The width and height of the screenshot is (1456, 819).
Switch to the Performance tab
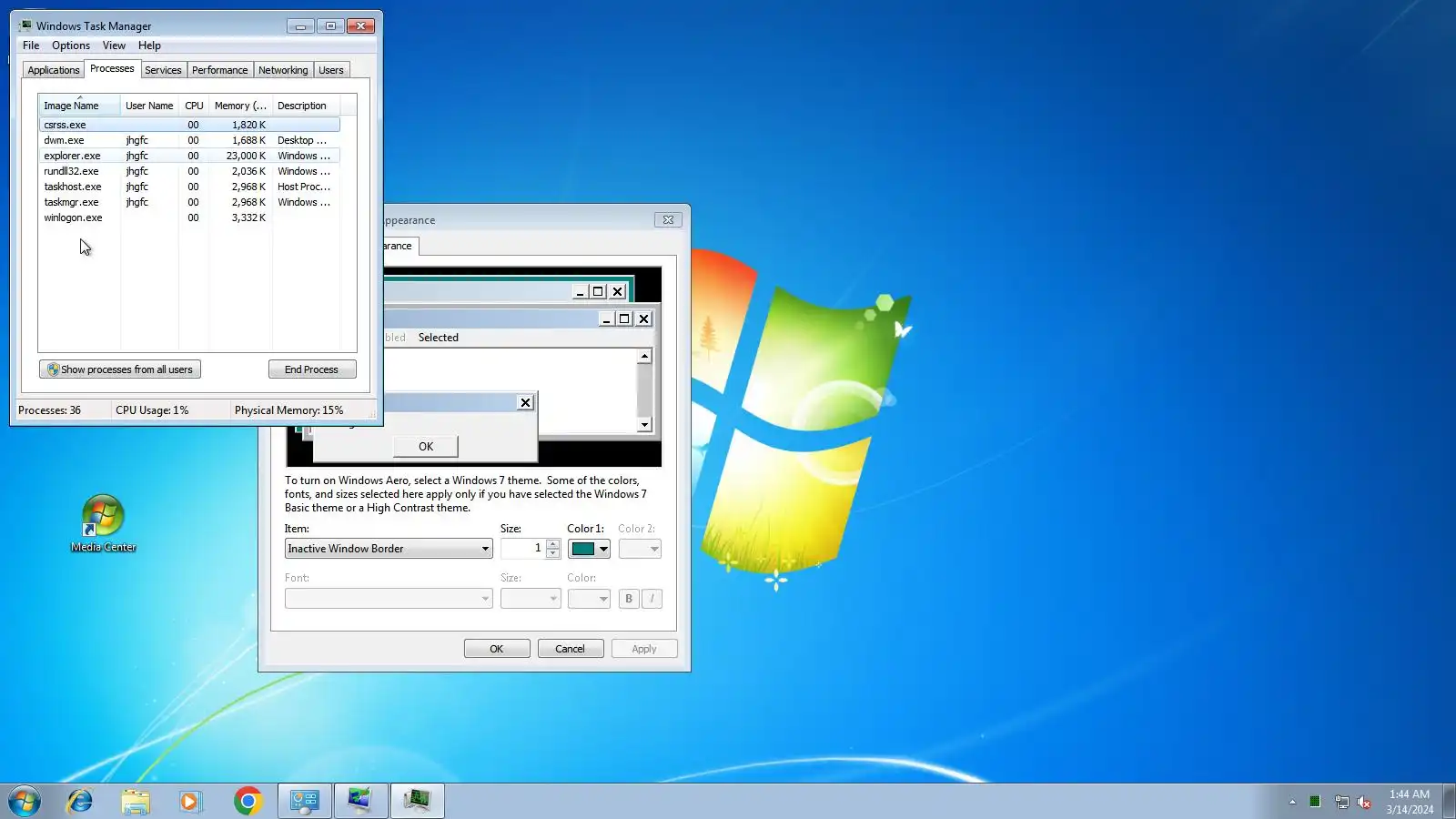[x=219, y=70]
